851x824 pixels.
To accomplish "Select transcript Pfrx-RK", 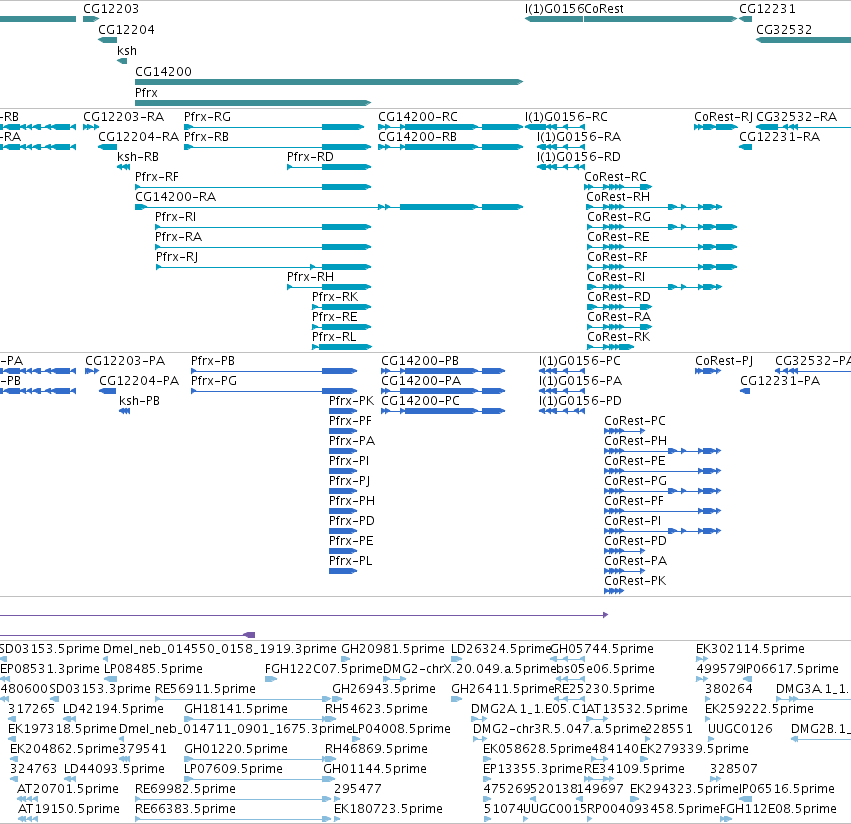I will [x=341, y=307].
